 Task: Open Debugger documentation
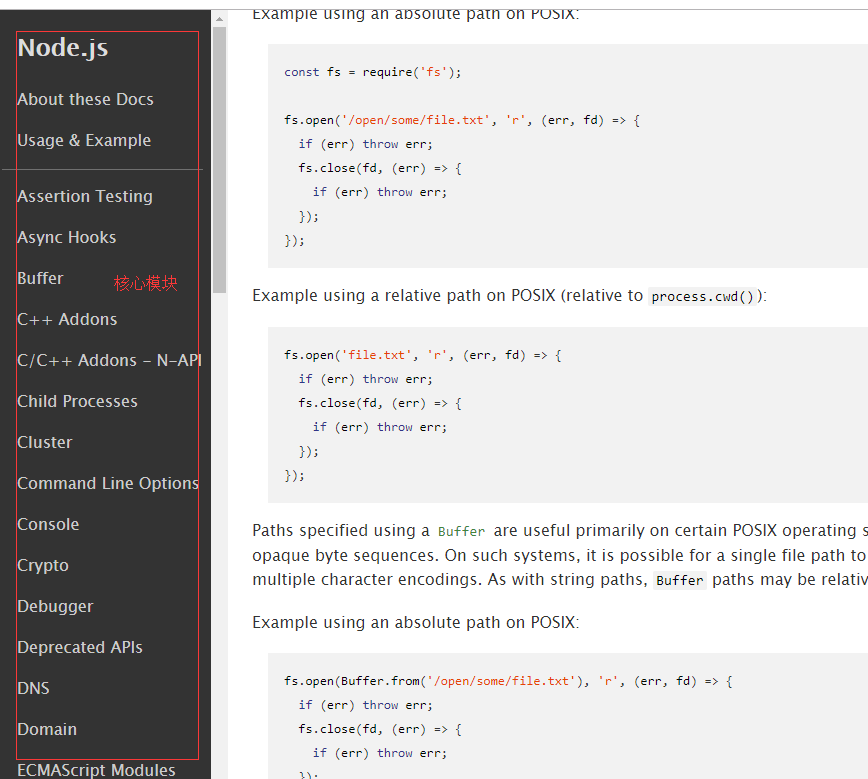click(55, 606)
